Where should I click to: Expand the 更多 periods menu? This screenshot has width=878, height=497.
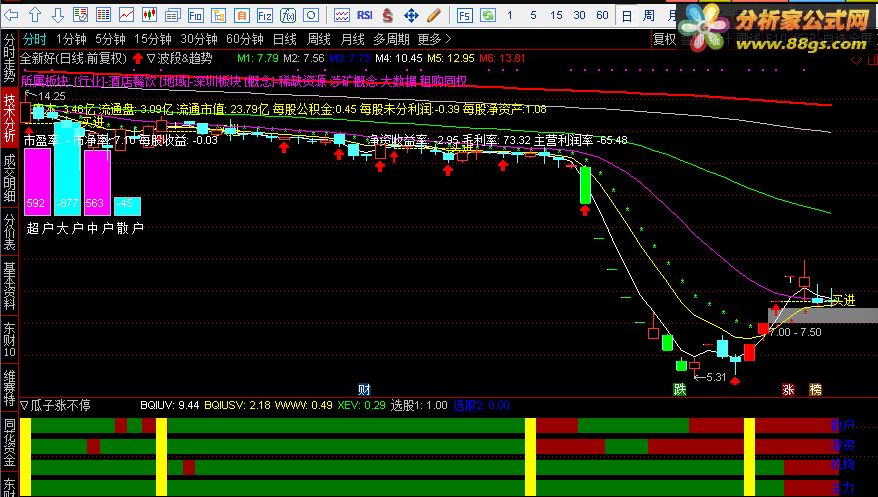(x=434, y=39)
